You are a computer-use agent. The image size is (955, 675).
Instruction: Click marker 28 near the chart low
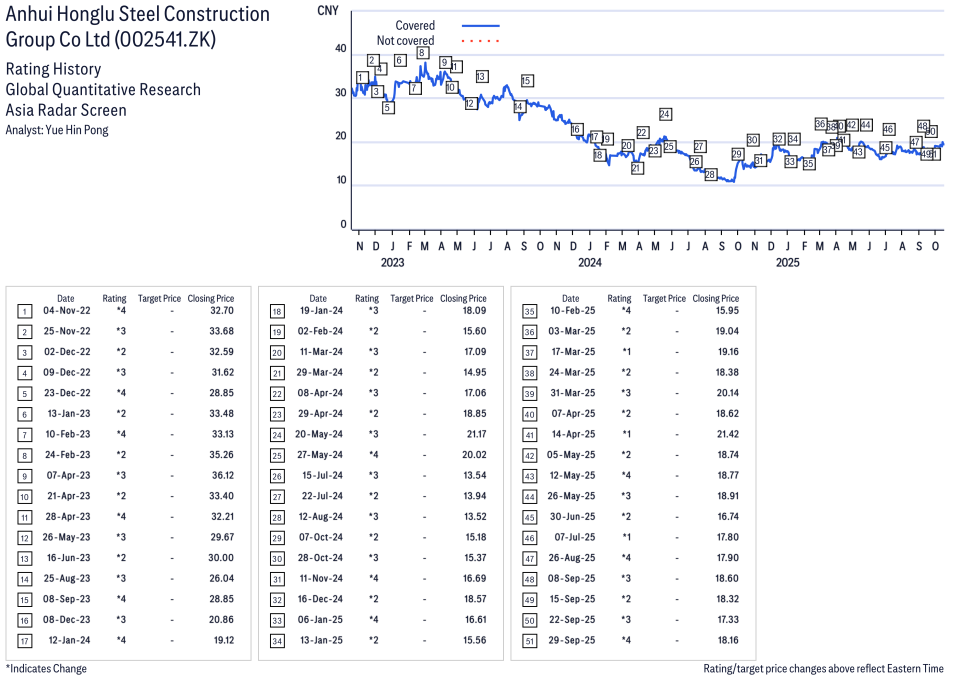pyautogui.click(x=710, y=175)
